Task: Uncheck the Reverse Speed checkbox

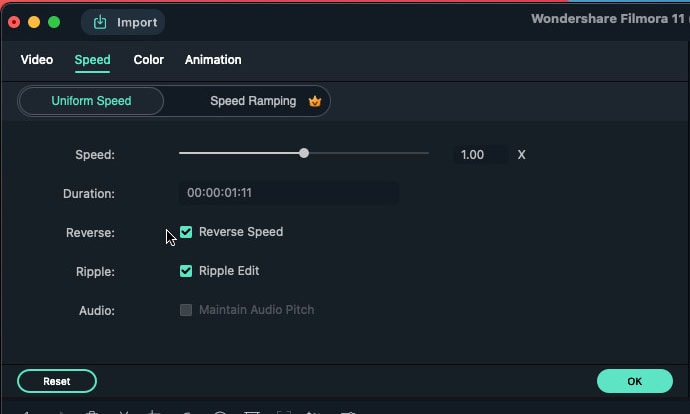Action: point(186,232)
